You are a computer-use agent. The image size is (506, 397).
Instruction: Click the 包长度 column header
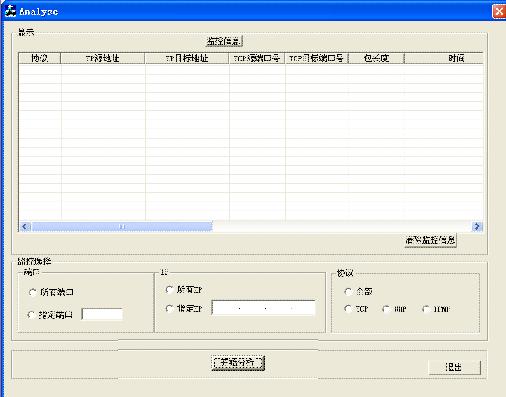[x=376, y=58]
